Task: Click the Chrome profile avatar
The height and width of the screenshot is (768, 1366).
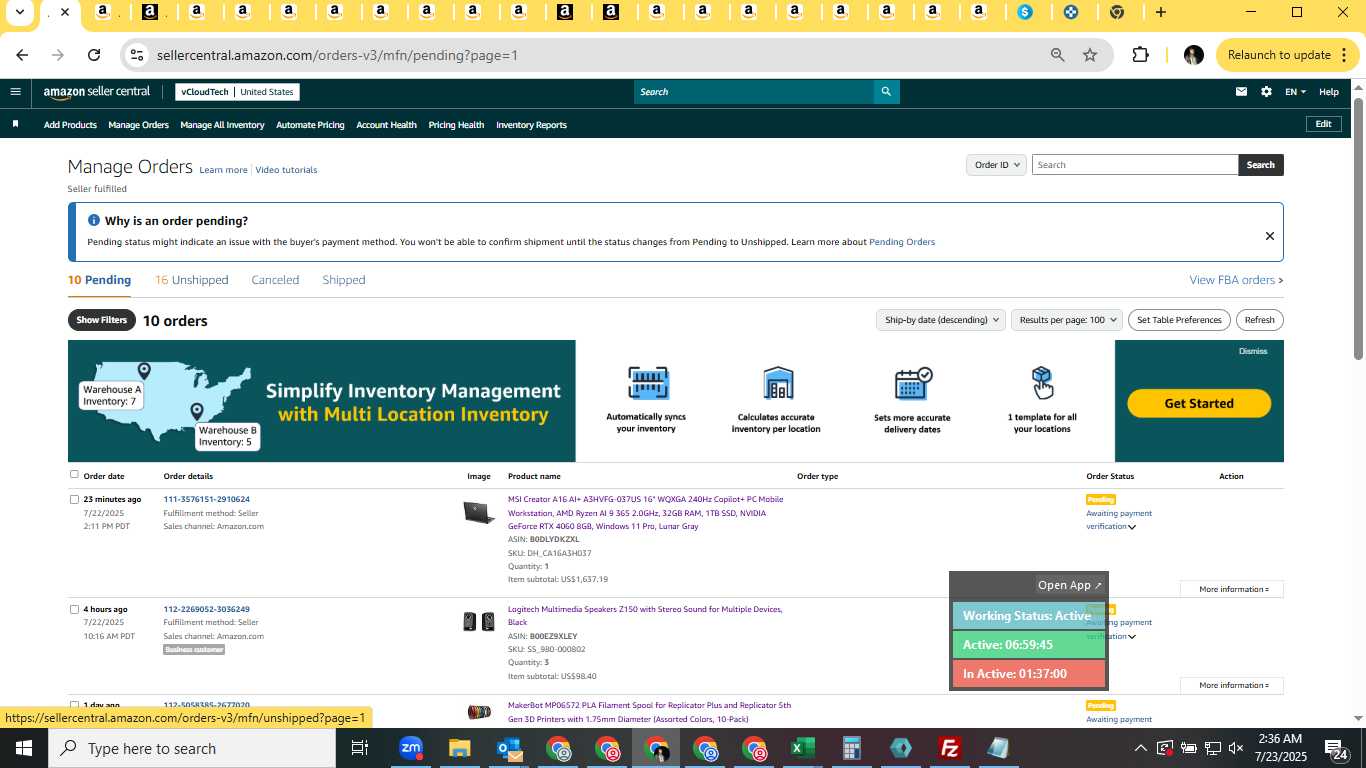Action: pyautogui.click(x=1193, y=55)
